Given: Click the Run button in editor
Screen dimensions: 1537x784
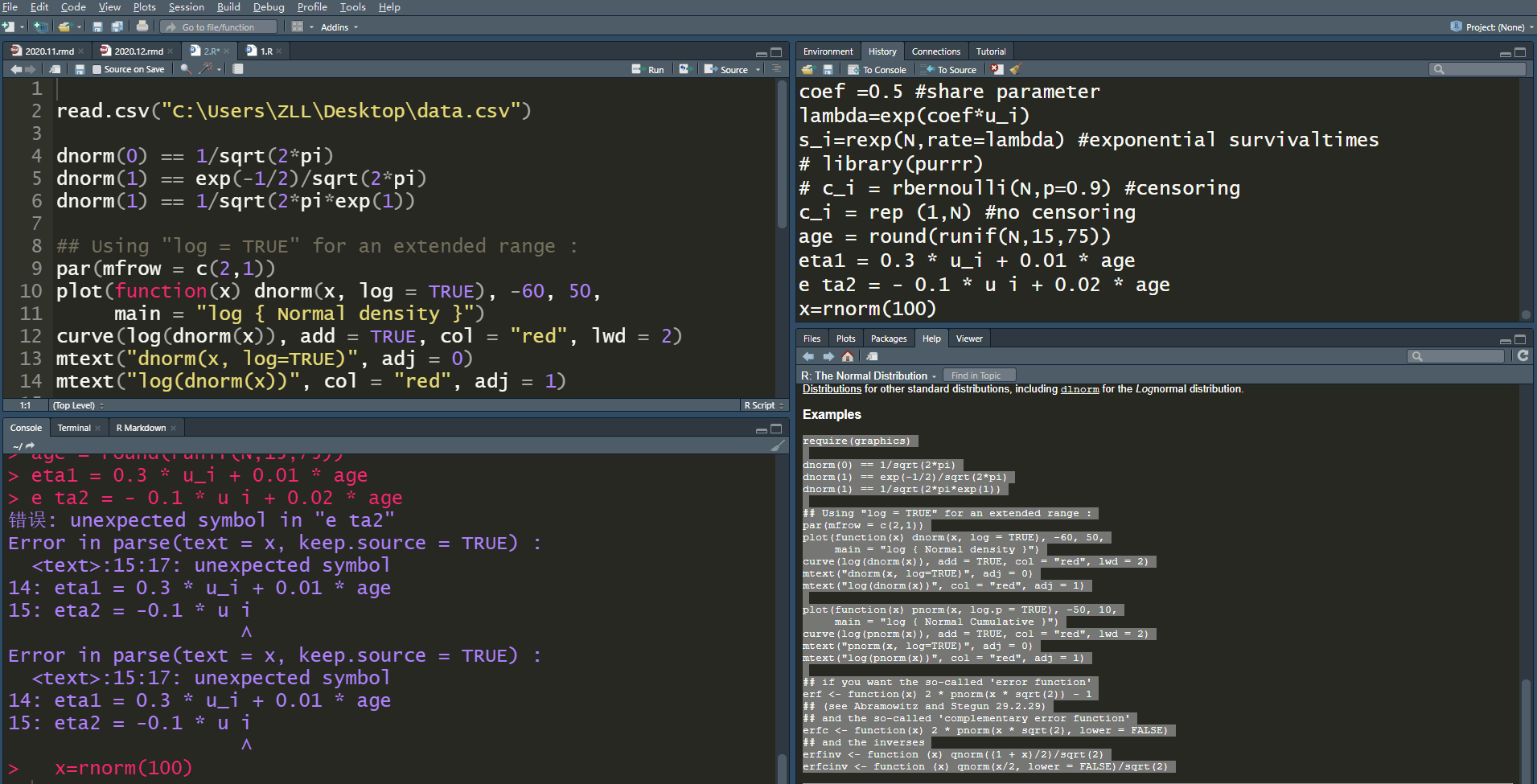Looking at the screenshot, I should coord(648,70).
